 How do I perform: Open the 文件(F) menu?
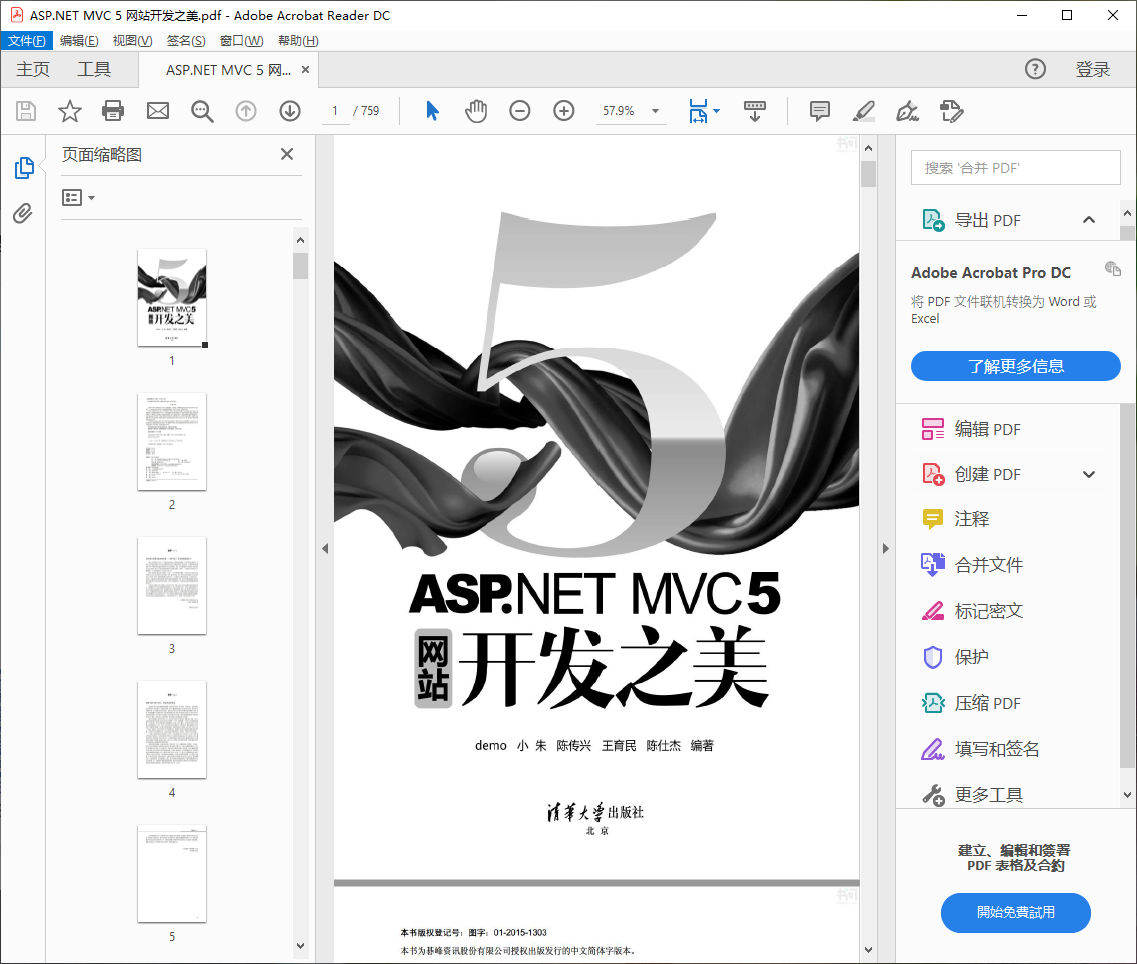point(26,41)
